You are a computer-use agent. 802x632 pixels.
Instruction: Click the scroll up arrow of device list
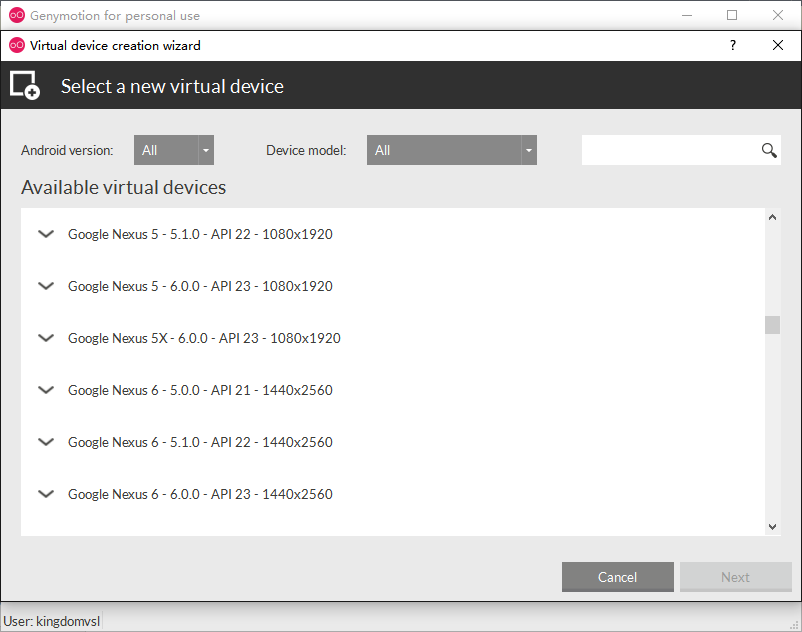click(x=772, y=218)
